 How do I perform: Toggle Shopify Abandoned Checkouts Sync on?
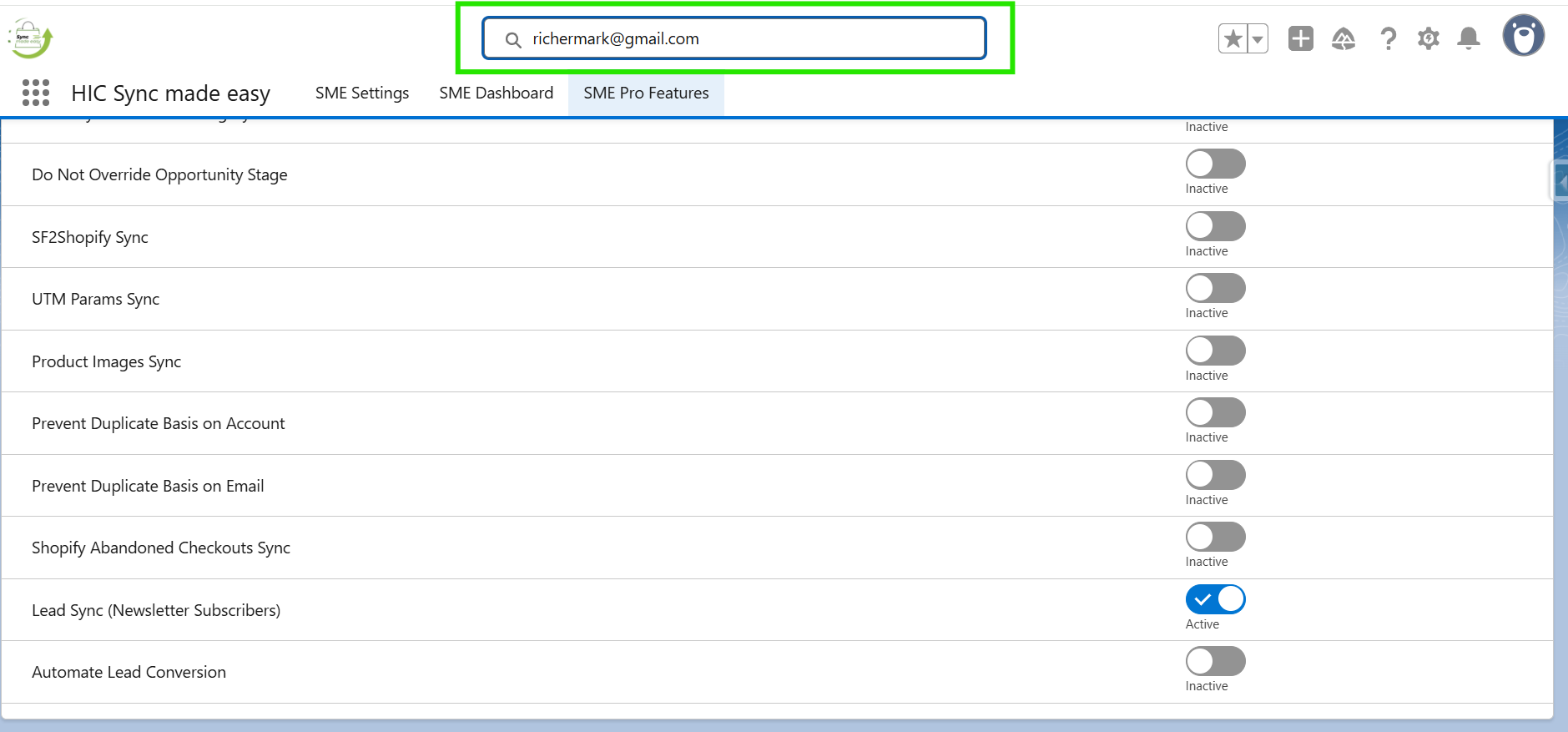pos(1216,537)
